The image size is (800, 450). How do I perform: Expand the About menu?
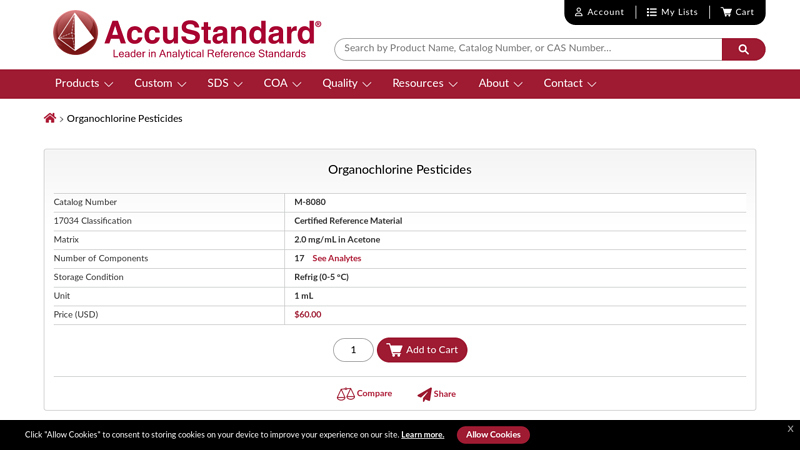coord(500,83)
